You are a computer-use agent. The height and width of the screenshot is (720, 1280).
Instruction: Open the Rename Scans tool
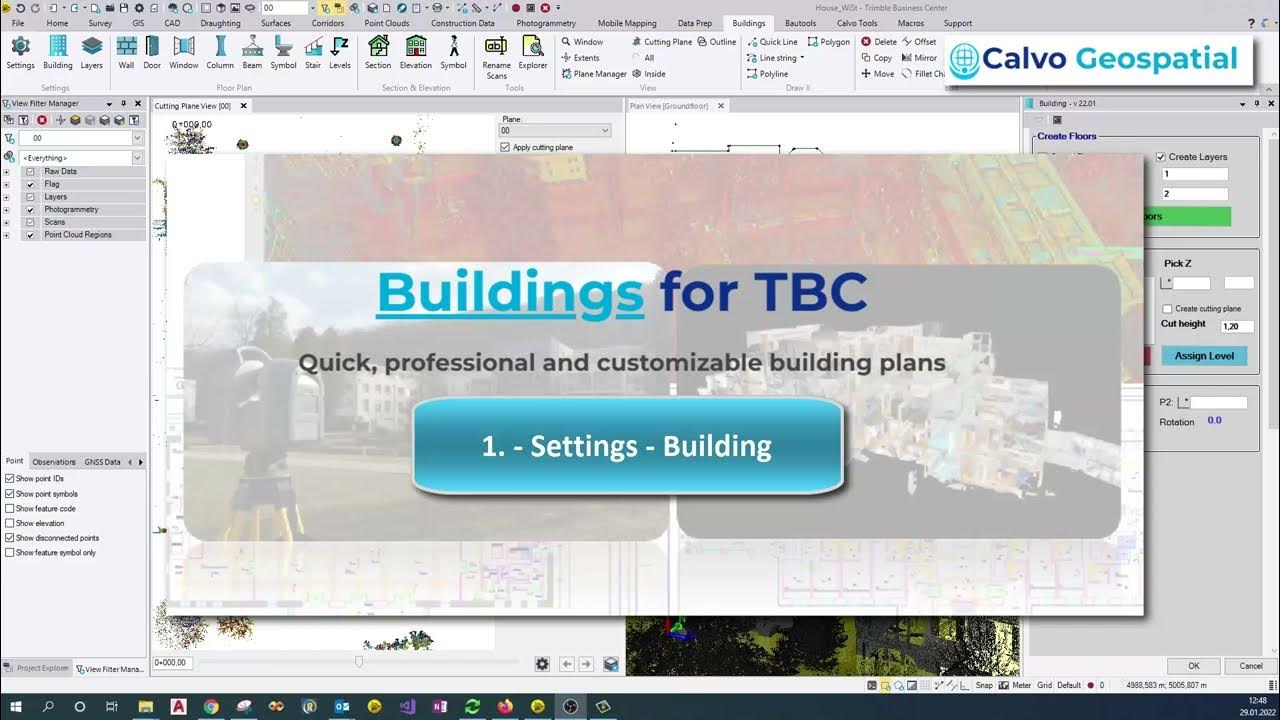[x=496, y=58]
